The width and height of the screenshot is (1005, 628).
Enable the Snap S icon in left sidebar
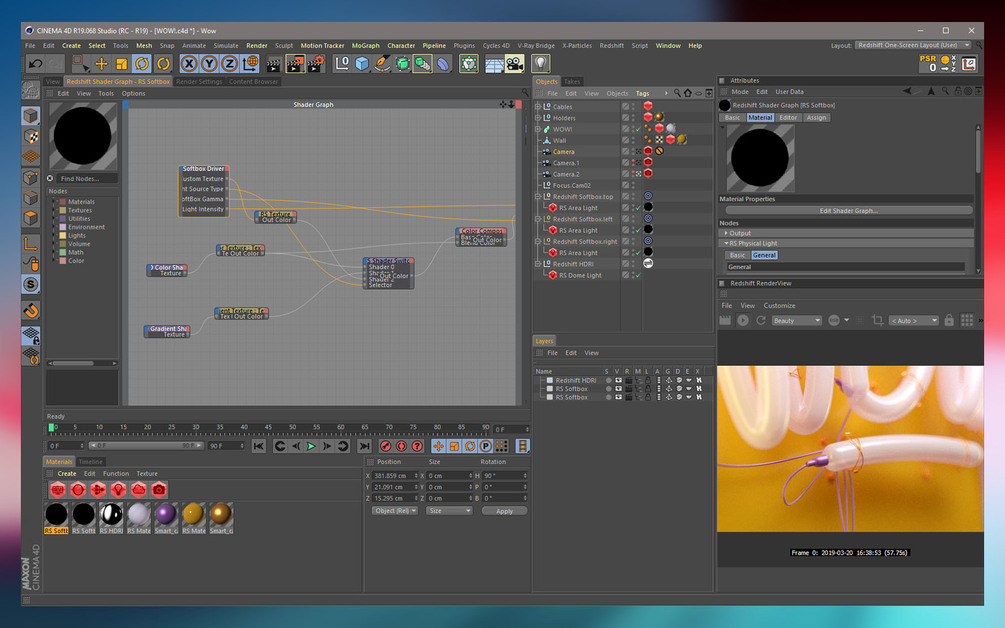31,284
